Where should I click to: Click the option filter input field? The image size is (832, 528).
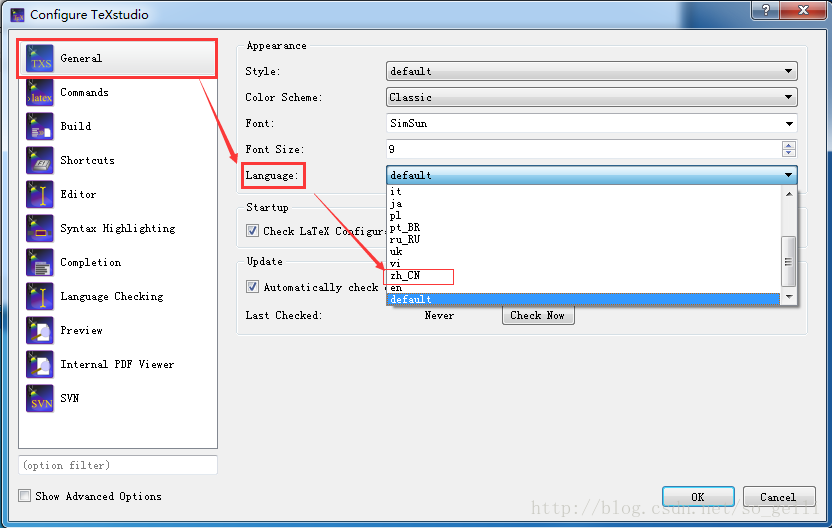coord(118,465)
